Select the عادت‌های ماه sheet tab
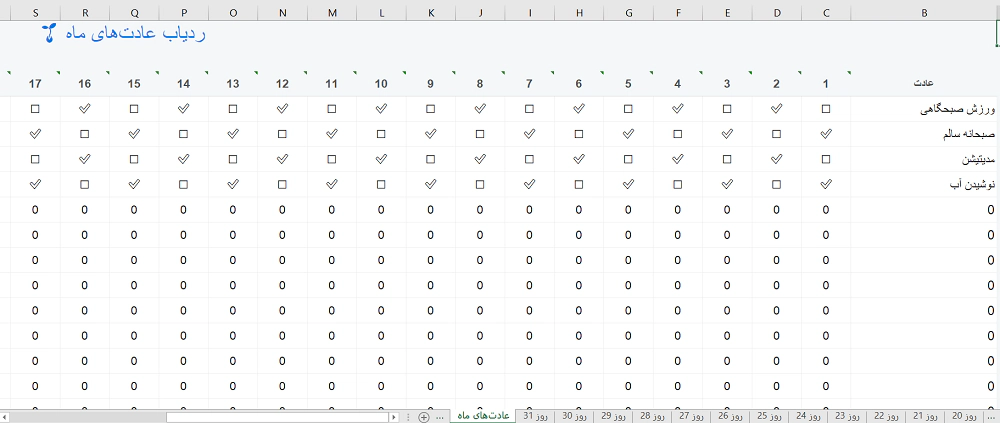 click(484, 416)
